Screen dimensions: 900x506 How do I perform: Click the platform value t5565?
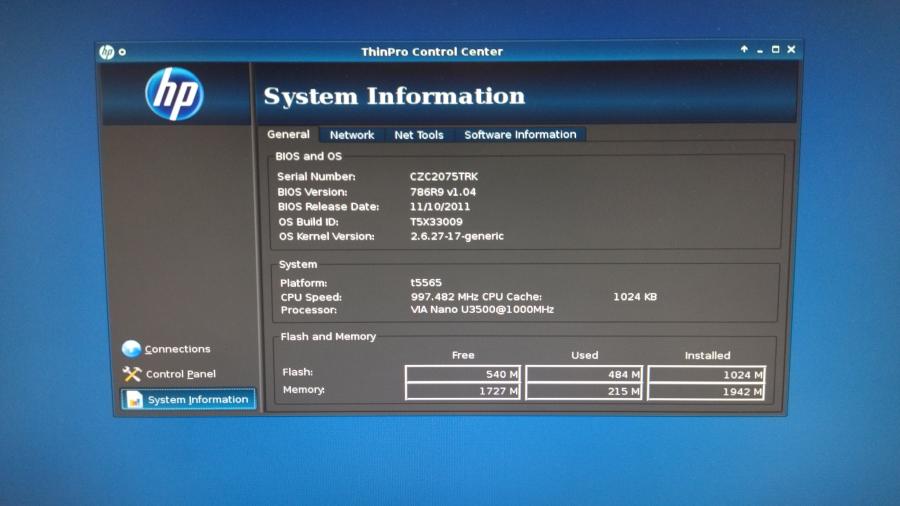click(x=426, y=282)
